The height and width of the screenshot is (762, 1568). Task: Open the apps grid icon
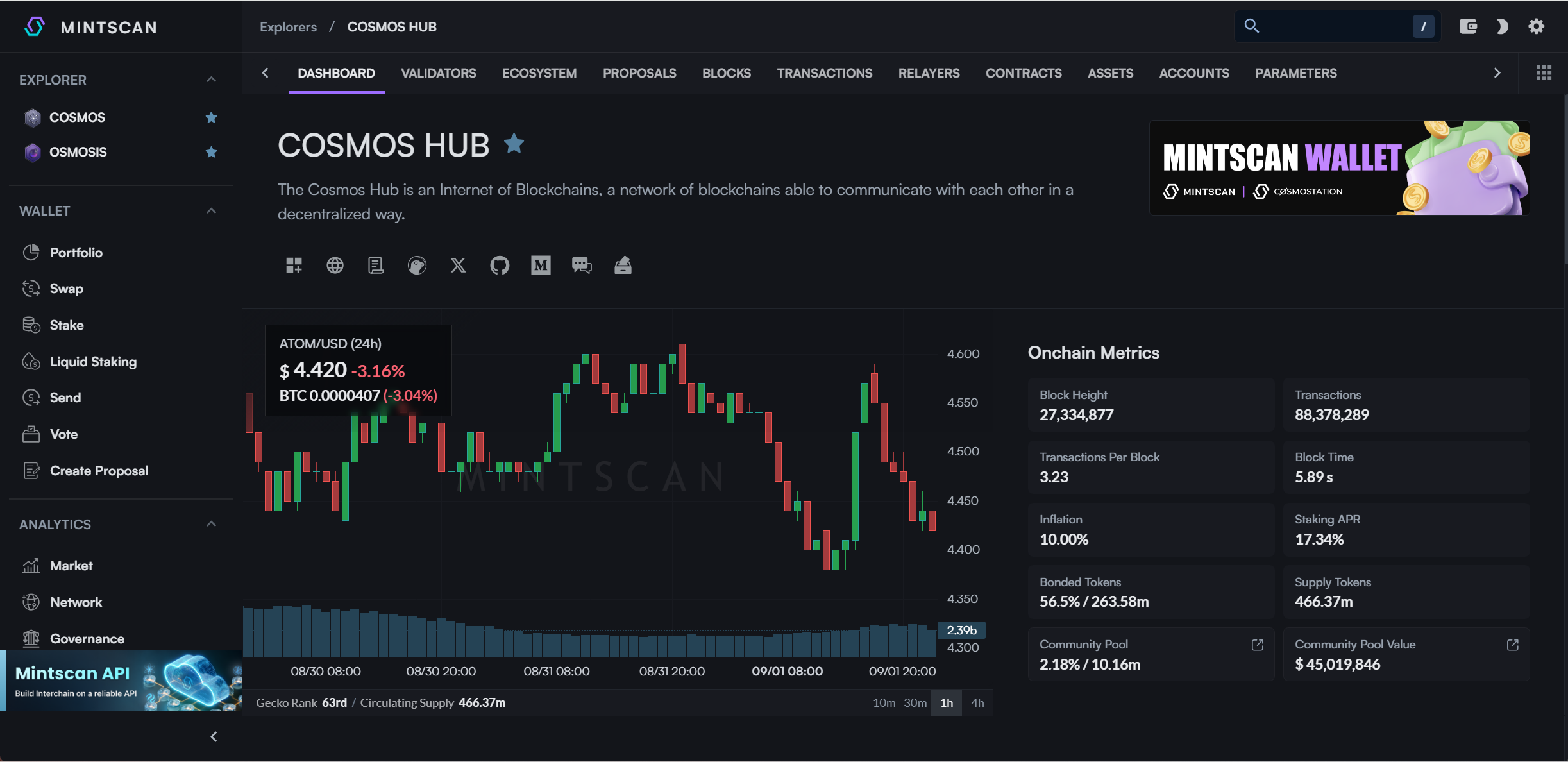[1544, 73]
